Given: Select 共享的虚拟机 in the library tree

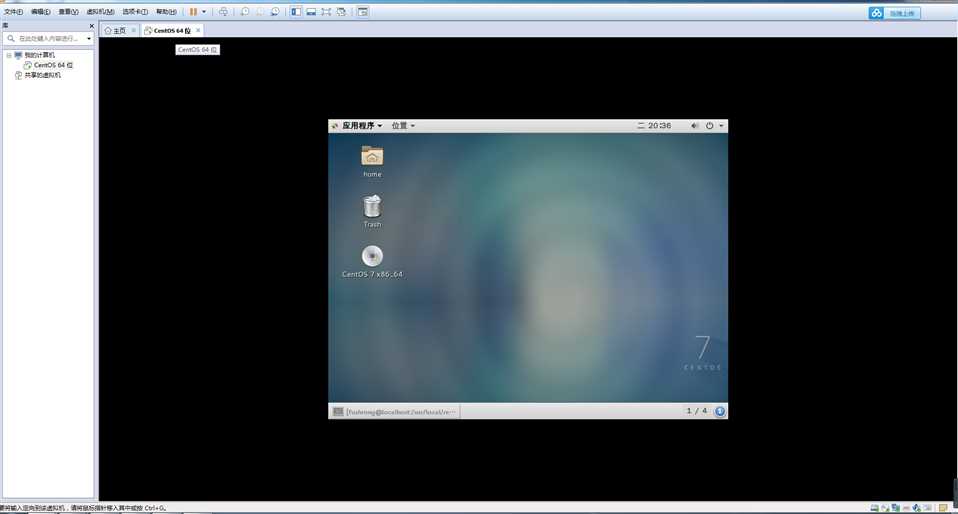Looking at the screenshot, I should click(42, 75).
